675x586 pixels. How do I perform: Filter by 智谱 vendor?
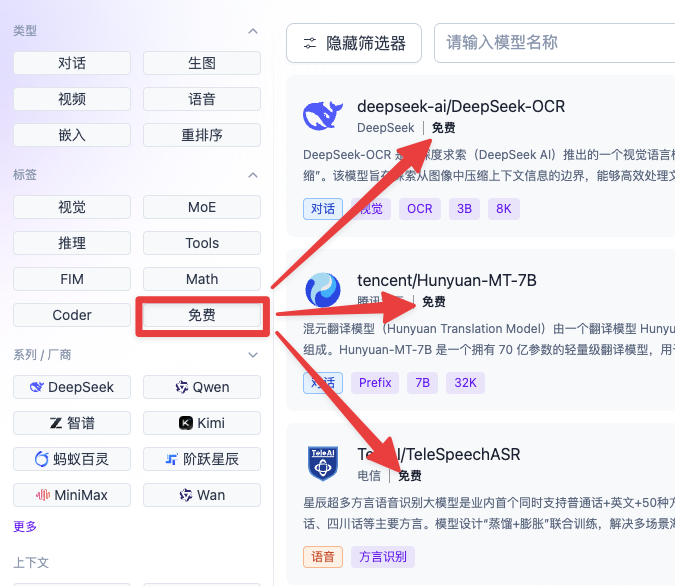pos(72,423)
